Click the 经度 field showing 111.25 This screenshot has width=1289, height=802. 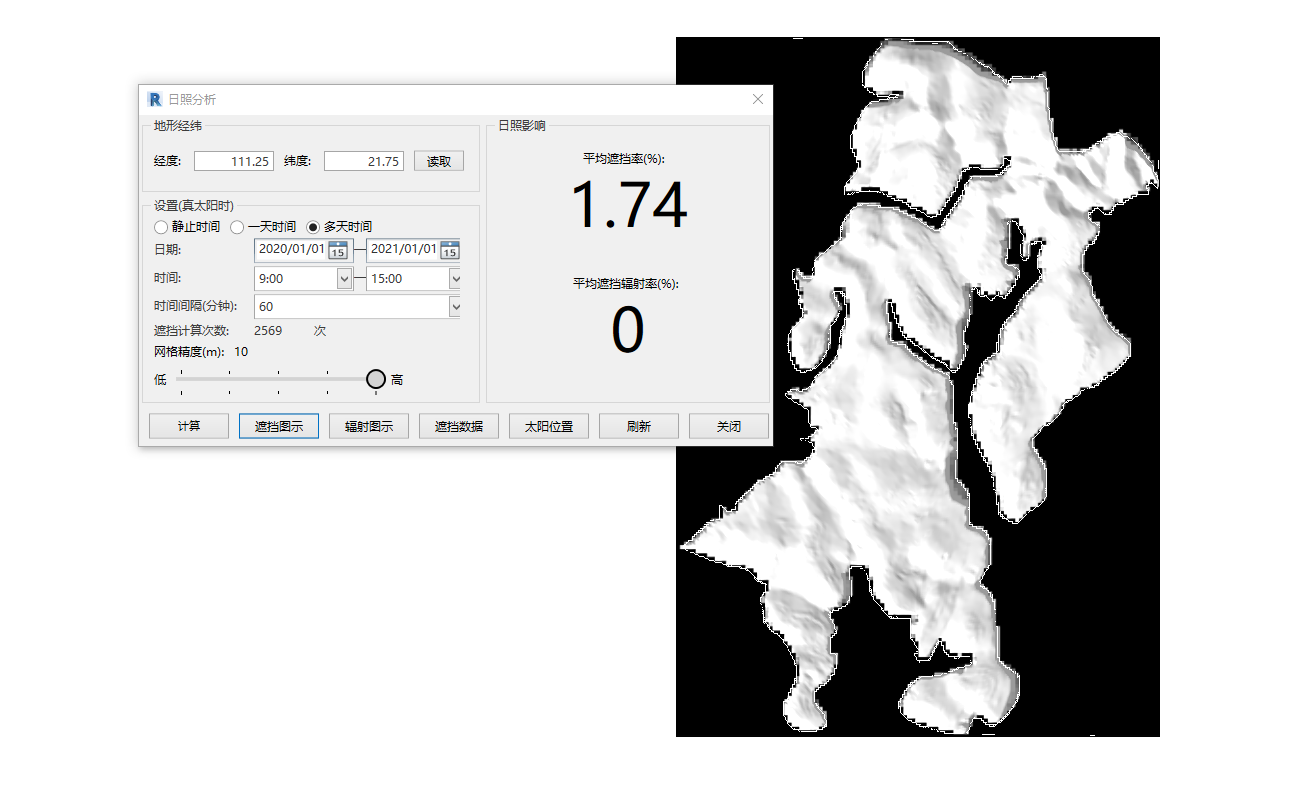(x=234, y=161)
